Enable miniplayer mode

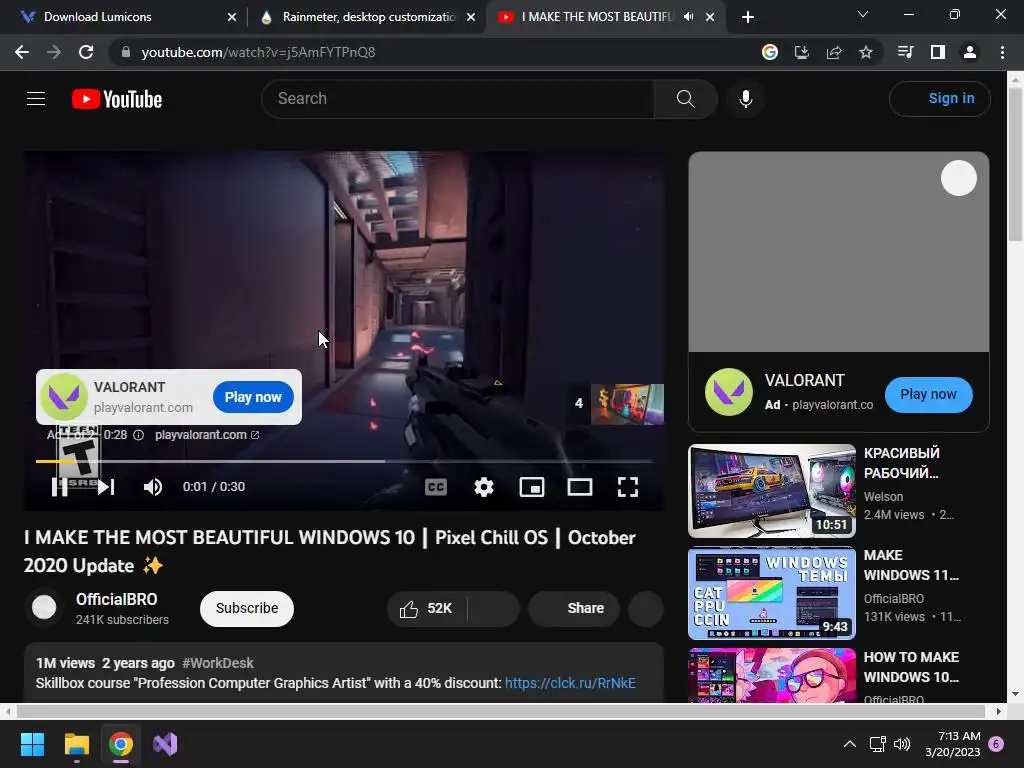tap(532, 487)
